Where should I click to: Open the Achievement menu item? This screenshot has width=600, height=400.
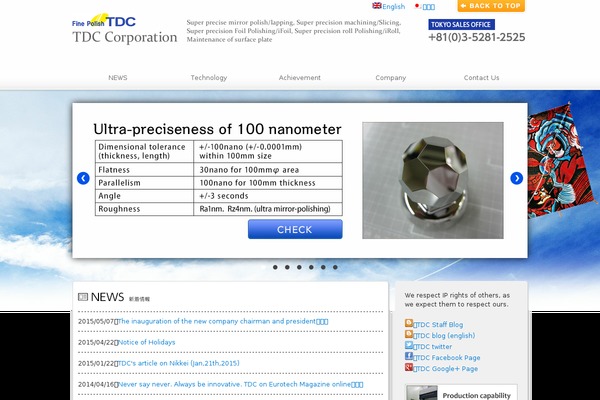tap(300, 78)
